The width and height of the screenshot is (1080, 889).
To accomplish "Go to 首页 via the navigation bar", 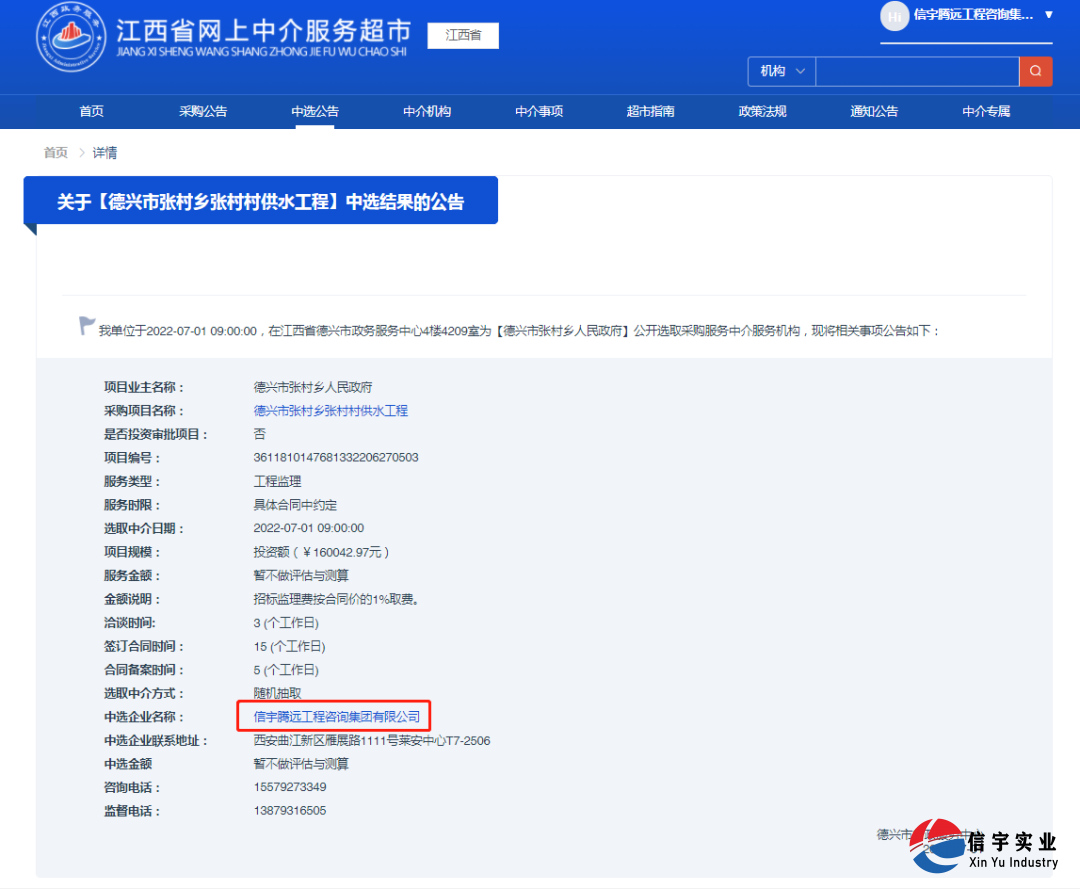I will click(x=91, y=111).
